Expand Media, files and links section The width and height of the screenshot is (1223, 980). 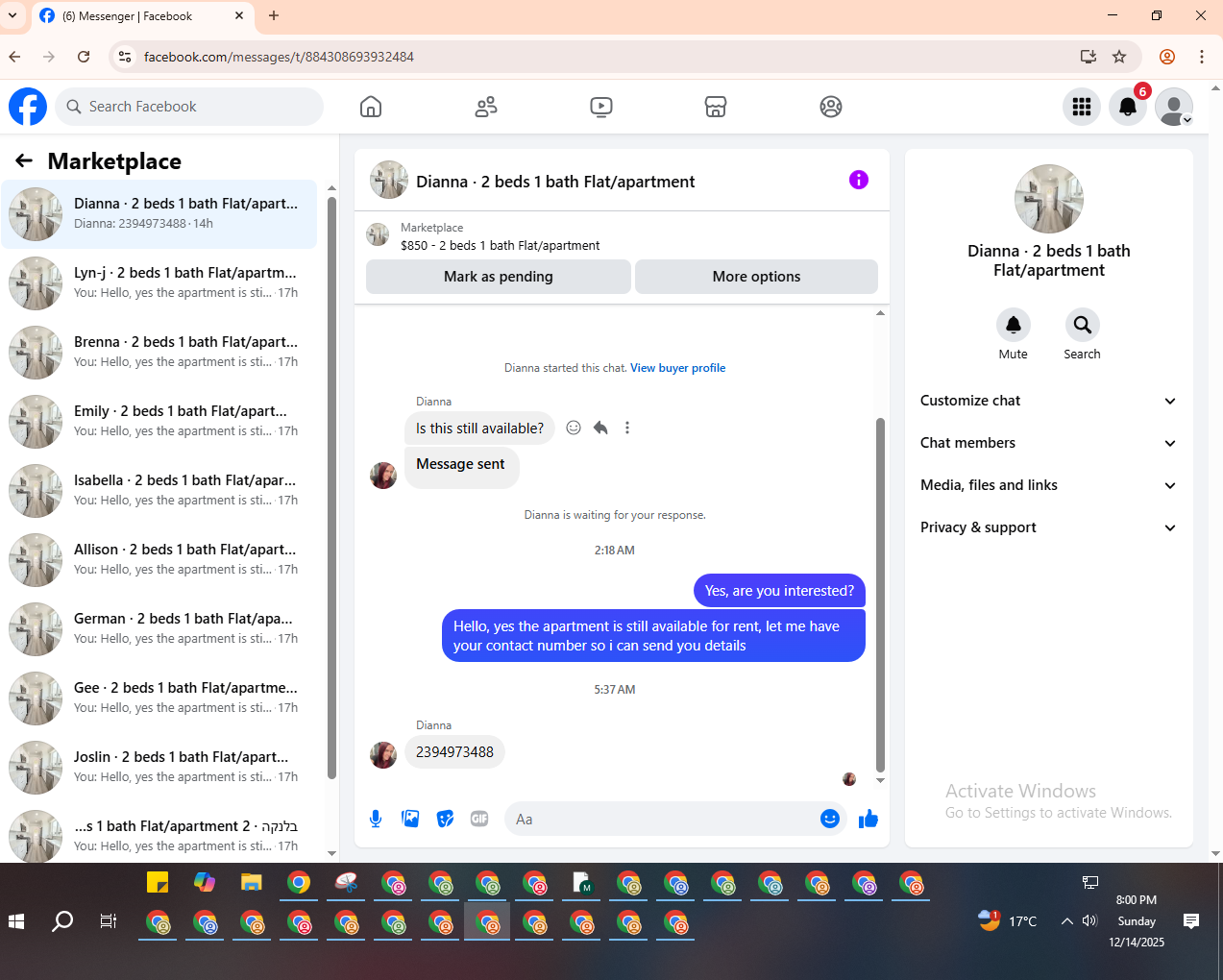coord(1048,485)
